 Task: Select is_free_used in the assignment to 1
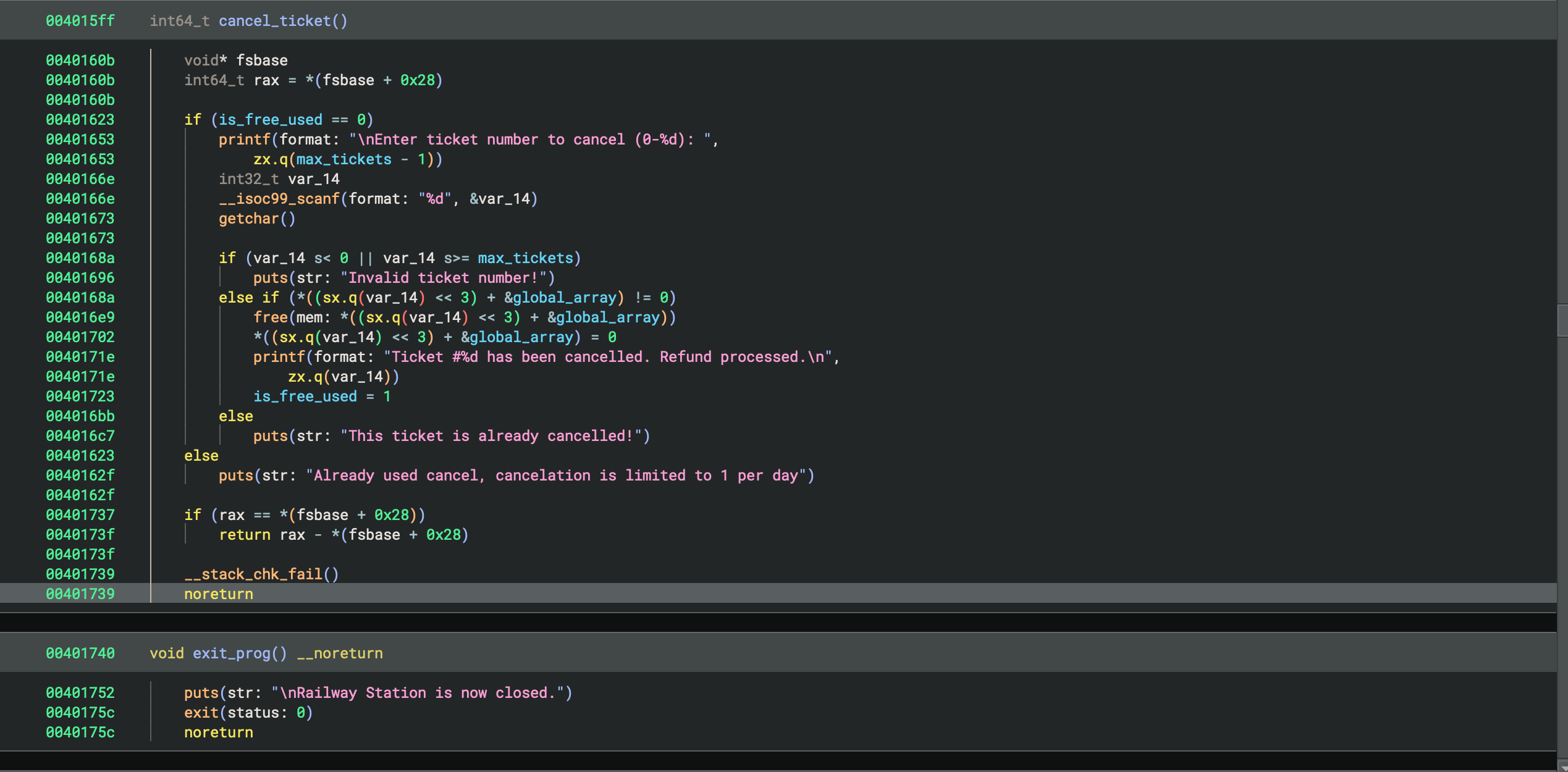(305, 396)
